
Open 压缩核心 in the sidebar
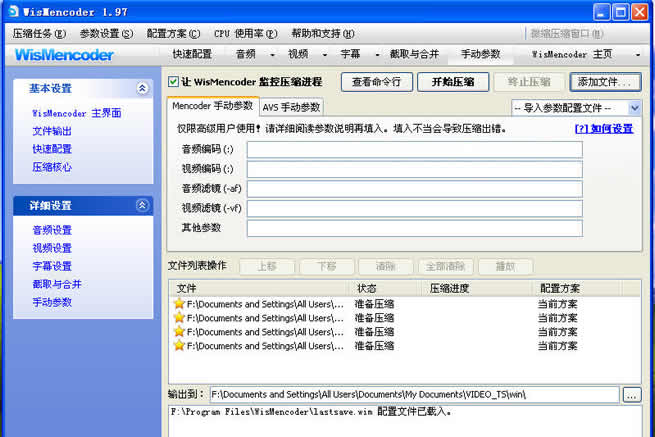point(52,167)
